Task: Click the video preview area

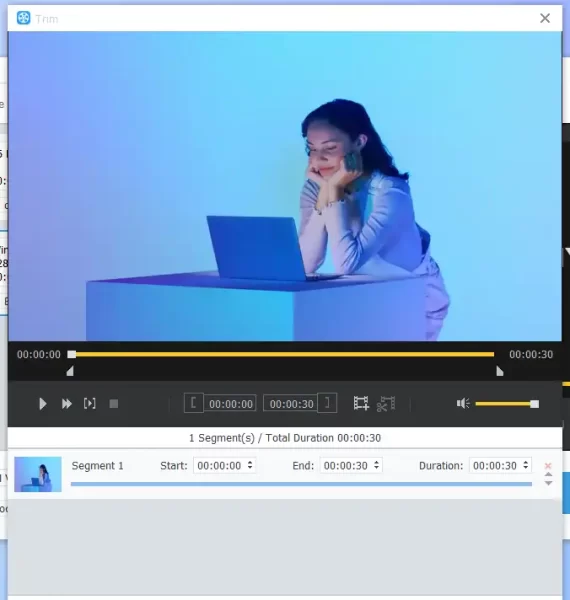Action: (x=285, y=186)
